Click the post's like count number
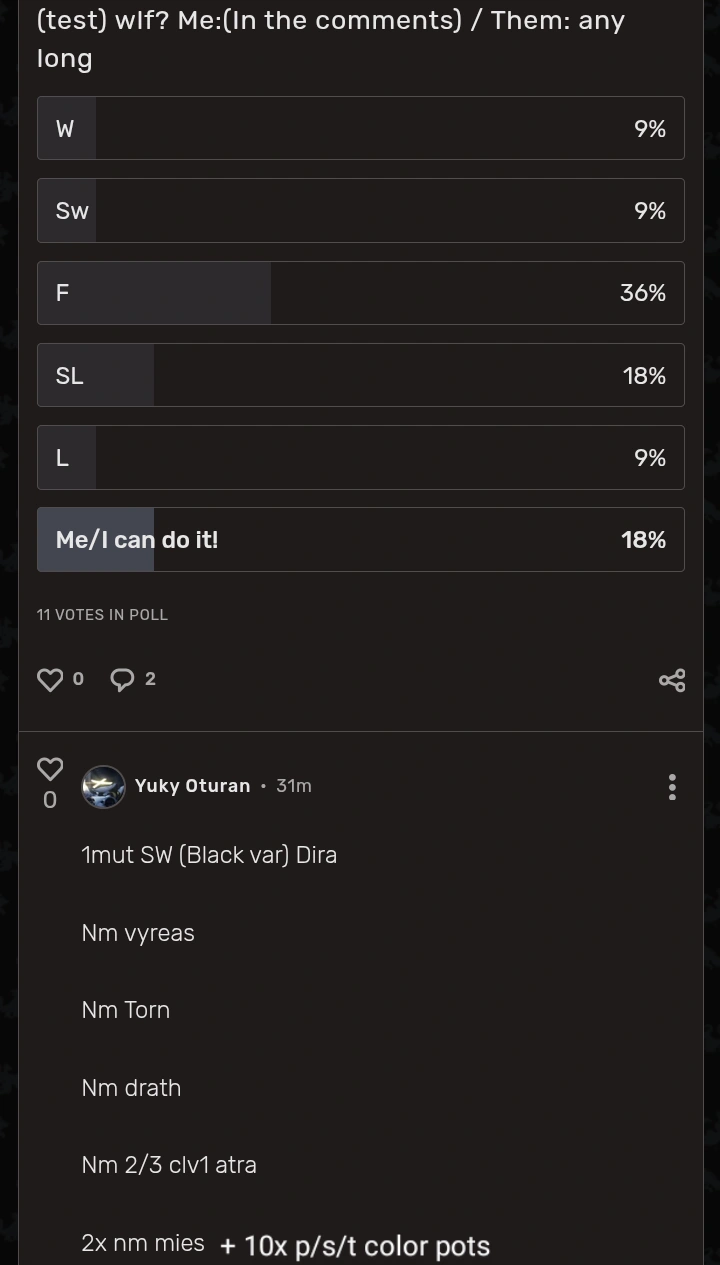The height and width of the screenshot is (1265, 720). [78, 679]
